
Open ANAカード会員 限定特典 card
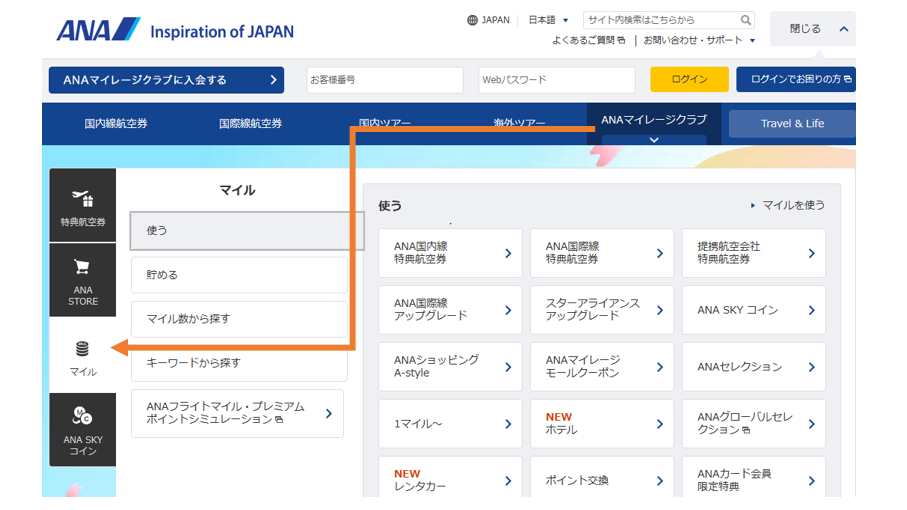753,477
